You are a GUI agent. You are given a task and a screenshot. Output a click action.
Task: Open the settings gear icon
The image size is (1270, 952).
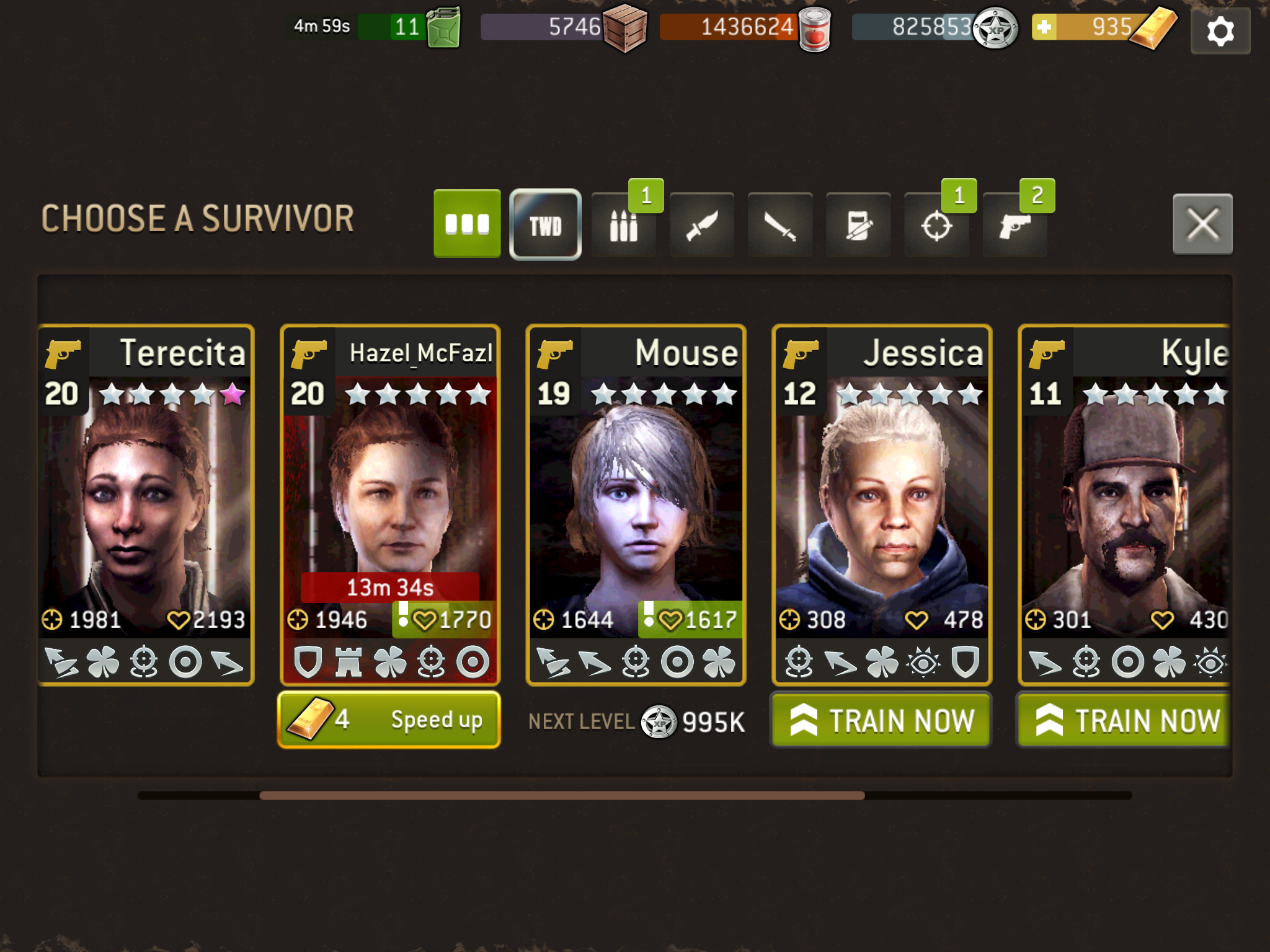[1220, 31]
